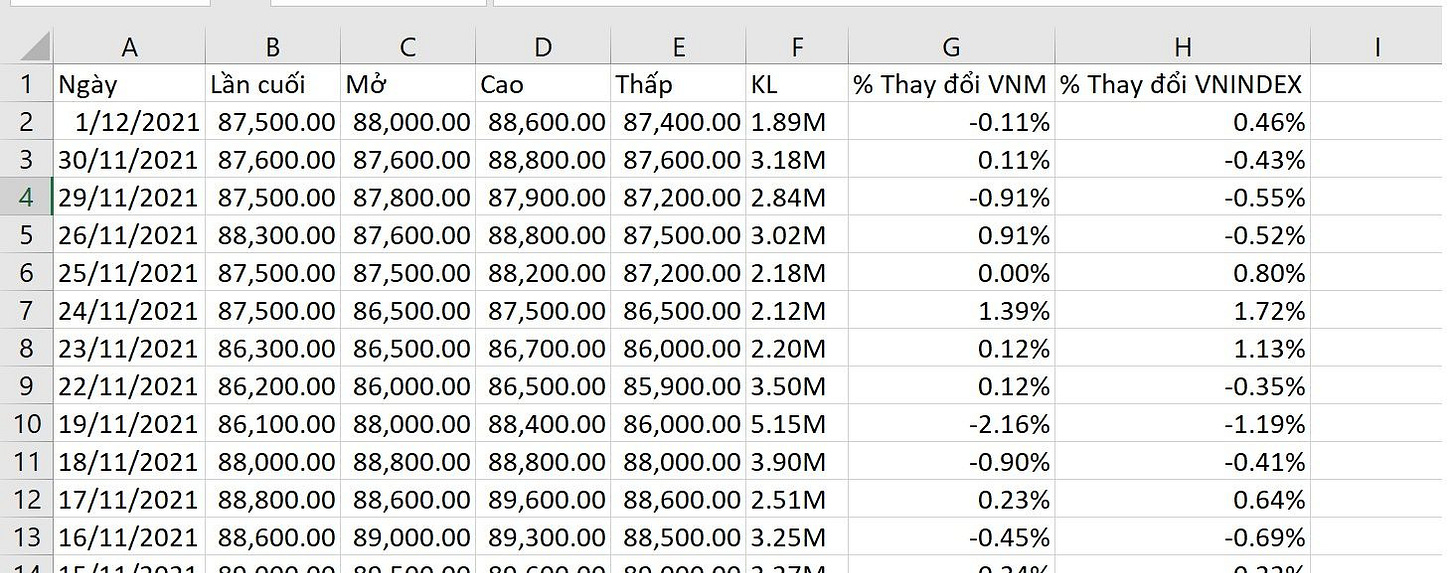Viewport: 1456px width, 573px height.
Task: Click the 'Cao' header cell
Action: [x=543, y=84]
